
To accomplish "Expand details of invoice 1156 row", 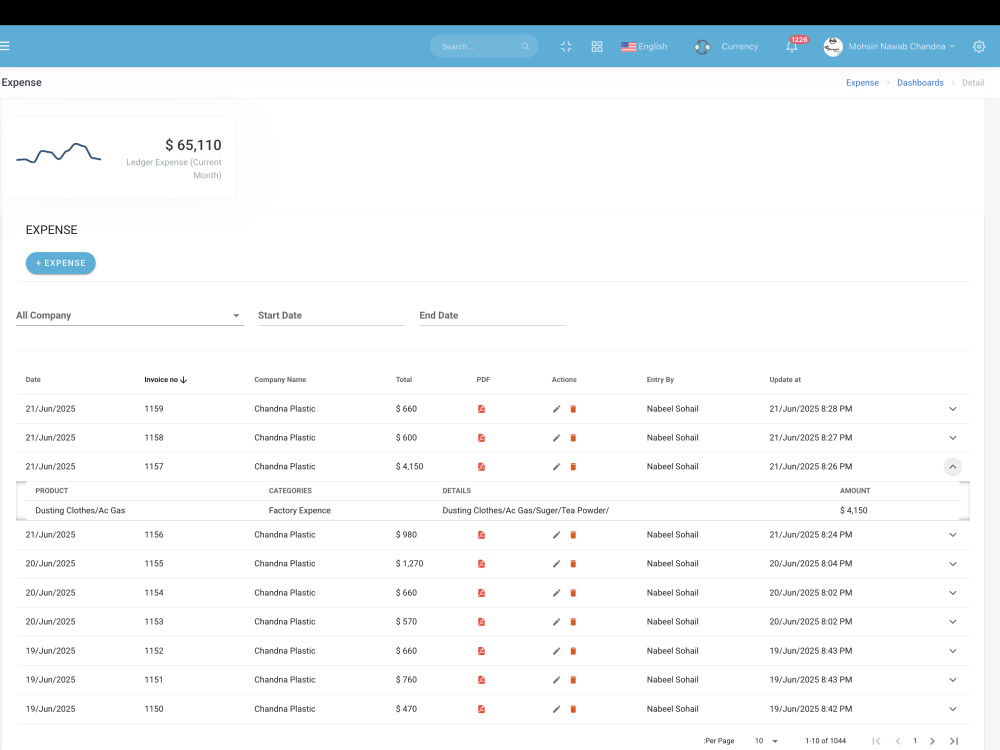I will click(x=953, y=535).
